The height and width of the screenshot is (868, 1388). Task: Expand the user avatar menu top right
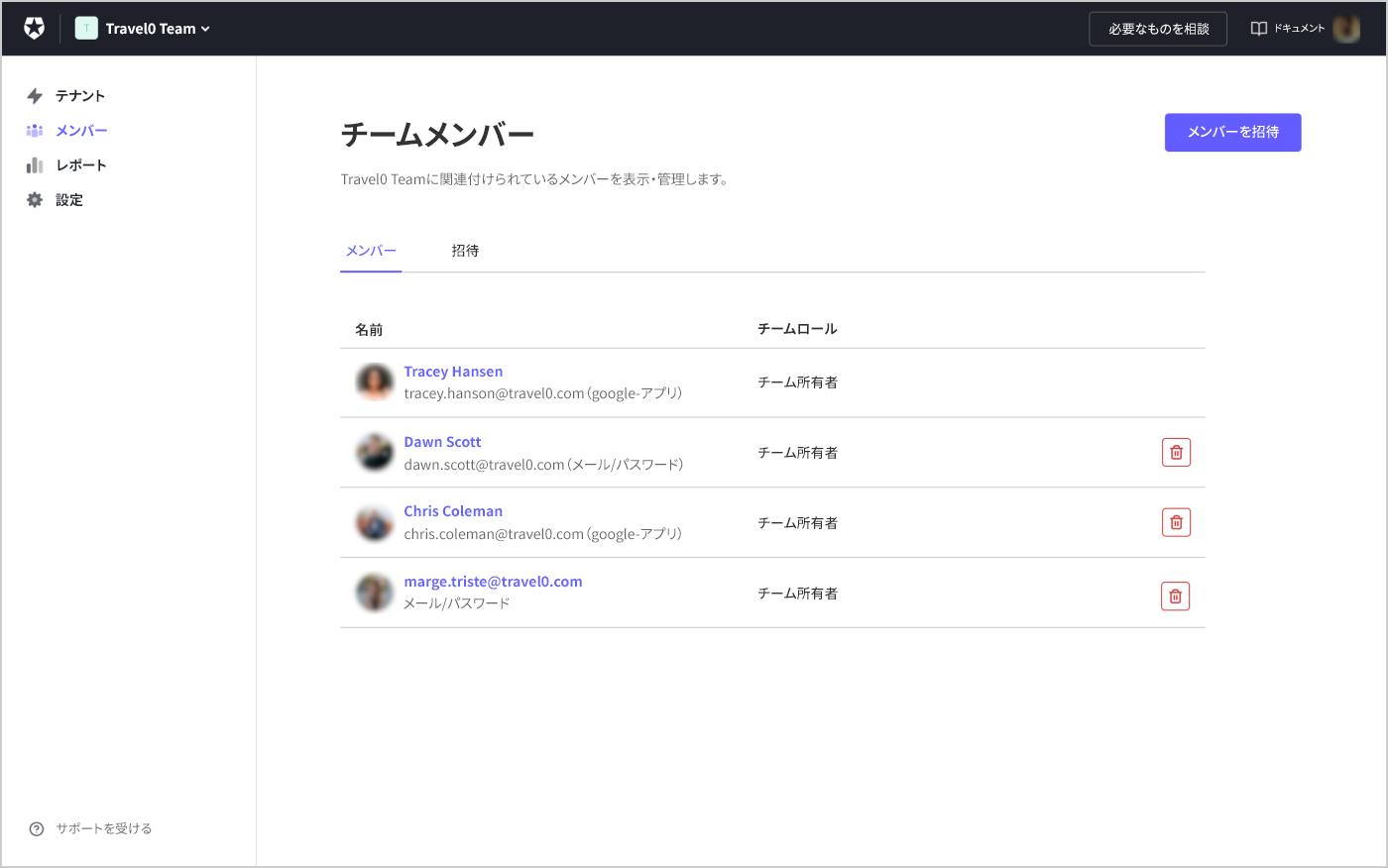tap(1346, 28)
